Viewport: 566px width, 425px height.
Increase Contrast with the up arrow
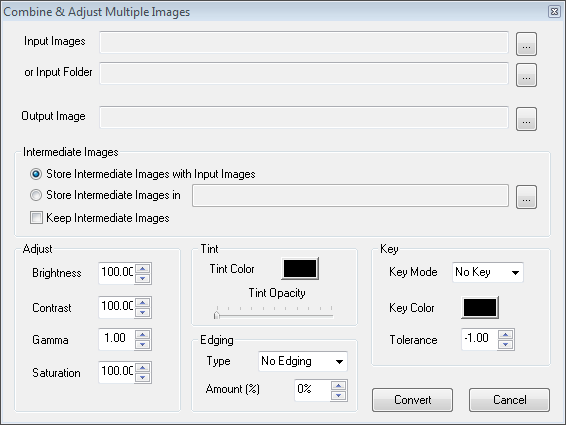click(x=143, y=302)
